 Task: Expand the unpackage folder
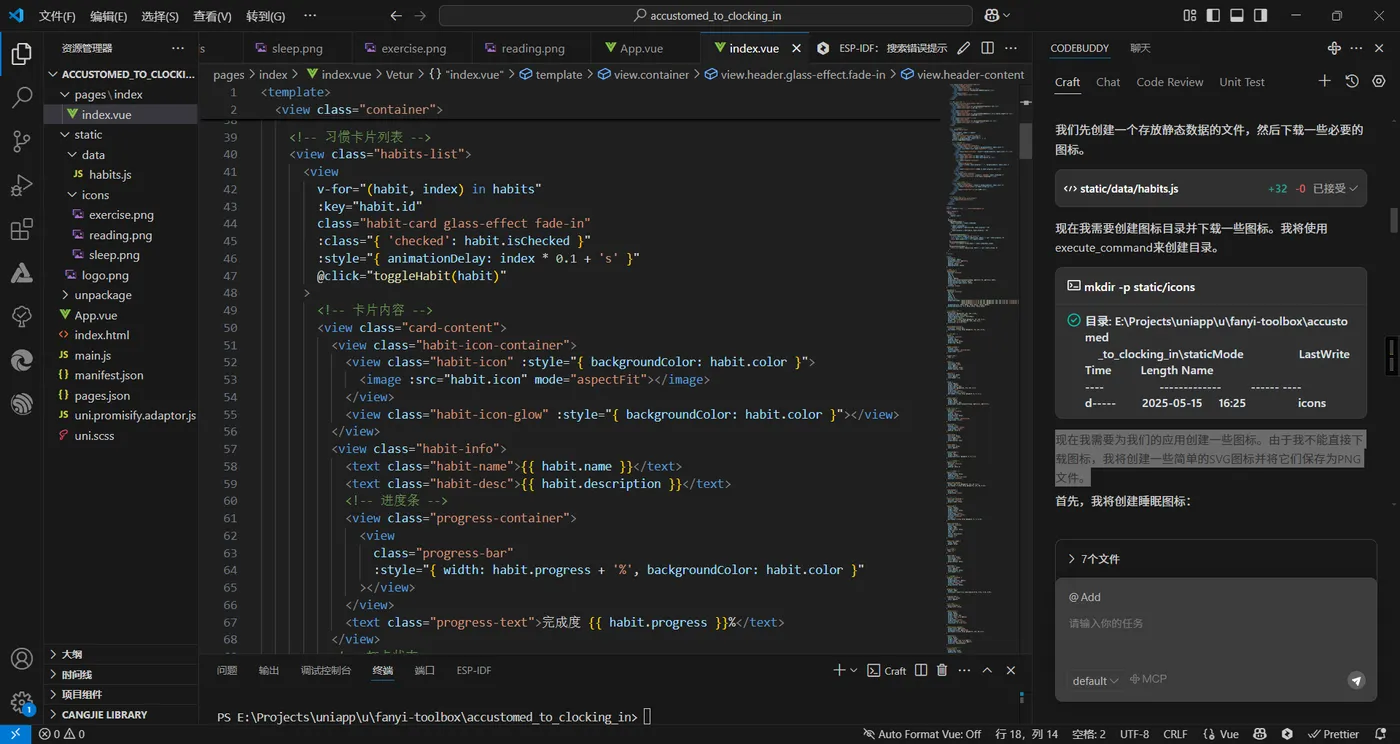coord(102,295)
